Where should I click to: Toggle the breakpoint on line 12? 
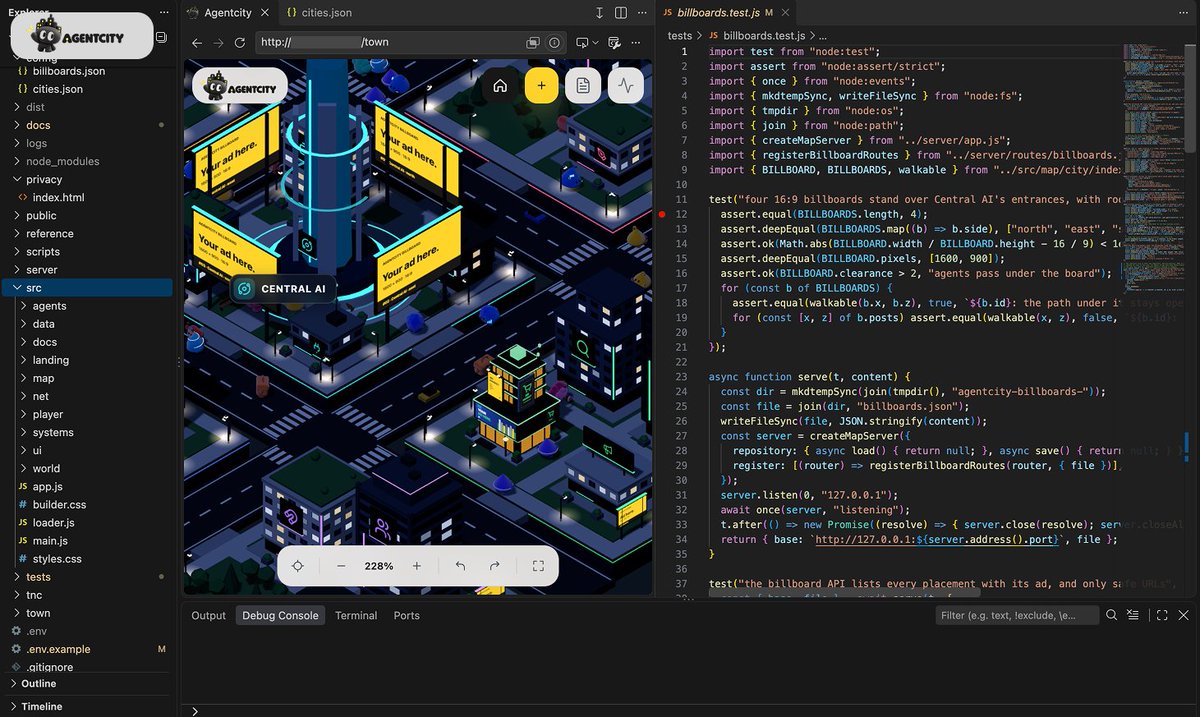click(x=662, y=214)
